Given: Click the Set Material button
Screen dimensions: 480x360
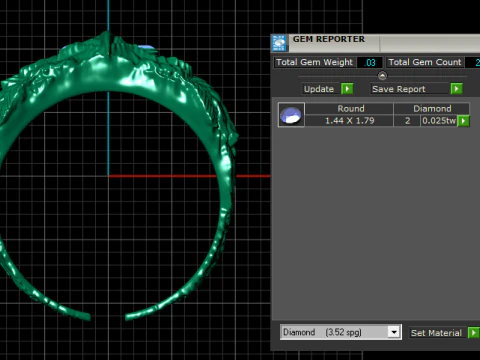Looking at the screenshot, I should click(437, 333).
